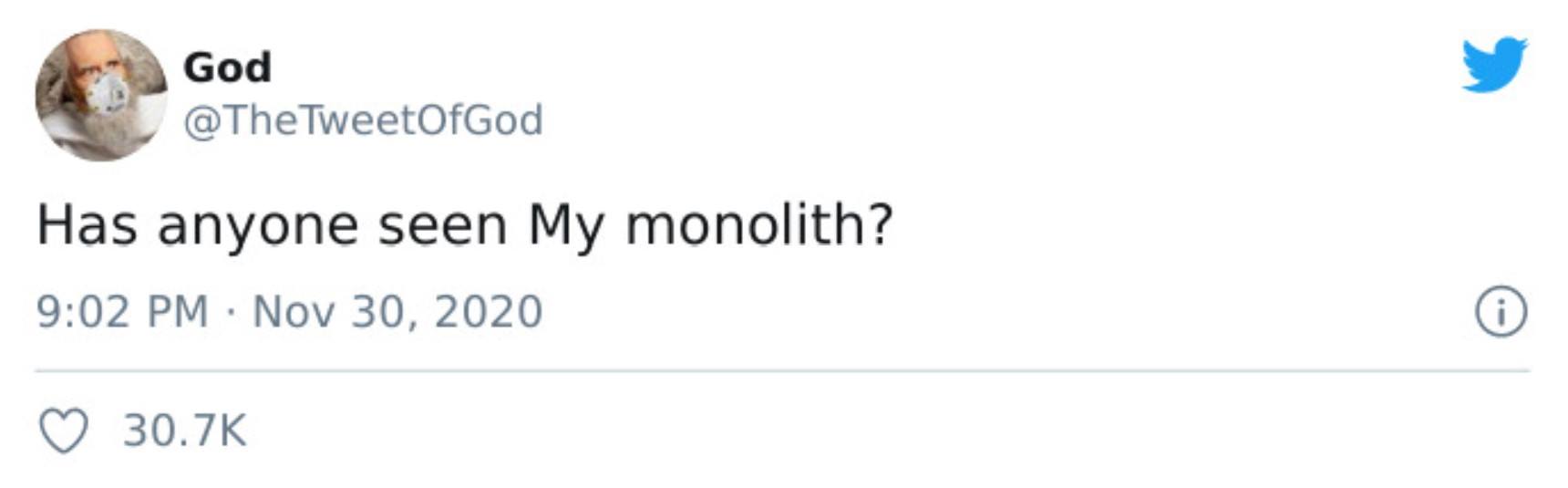
Task: Open the info icon beside the timestamp
Action: click(1501, 313)
